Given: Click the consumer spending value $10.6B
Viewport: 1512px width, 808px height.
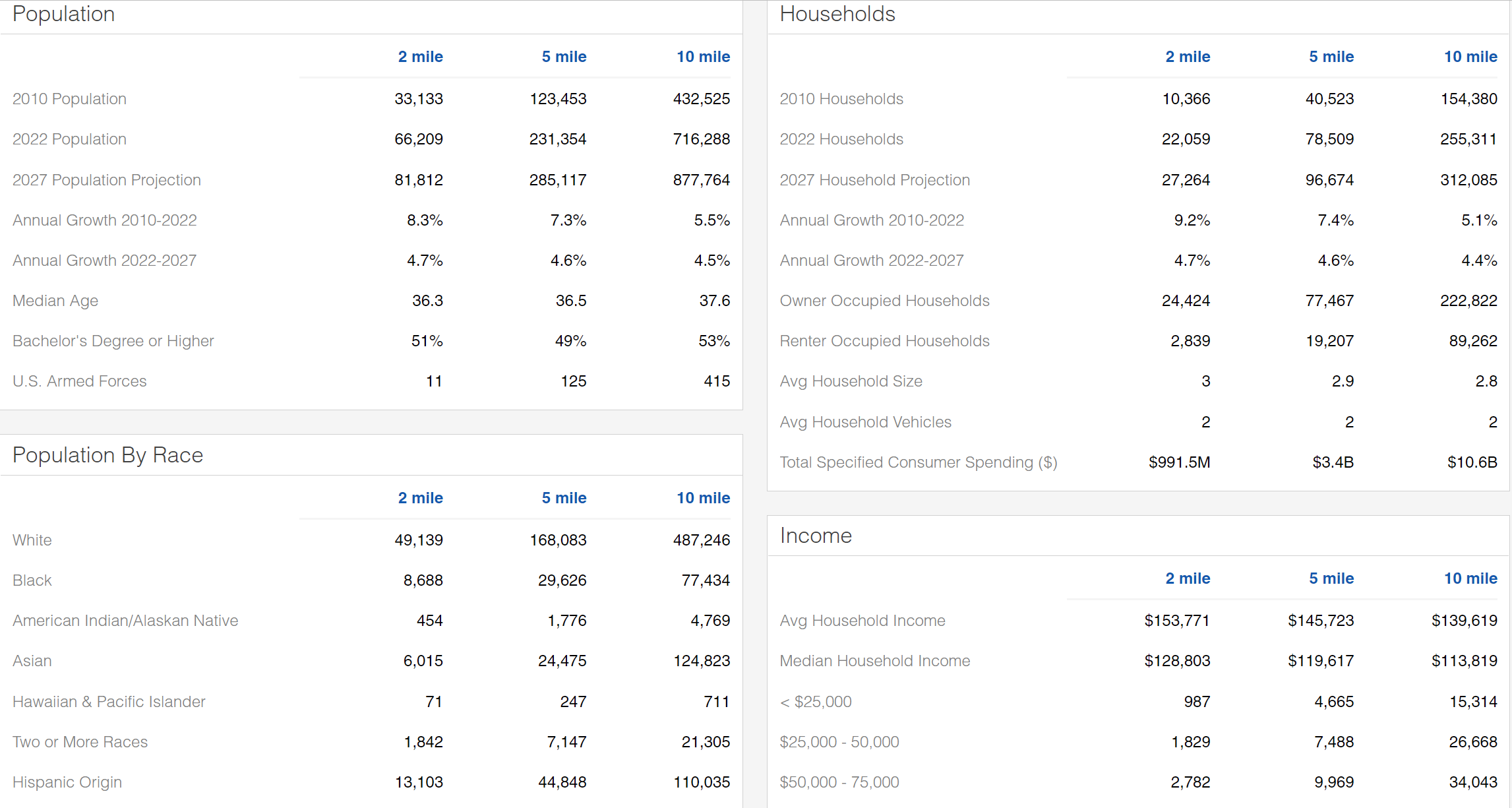Looking at the screenshot, I should coord(1472,462).
